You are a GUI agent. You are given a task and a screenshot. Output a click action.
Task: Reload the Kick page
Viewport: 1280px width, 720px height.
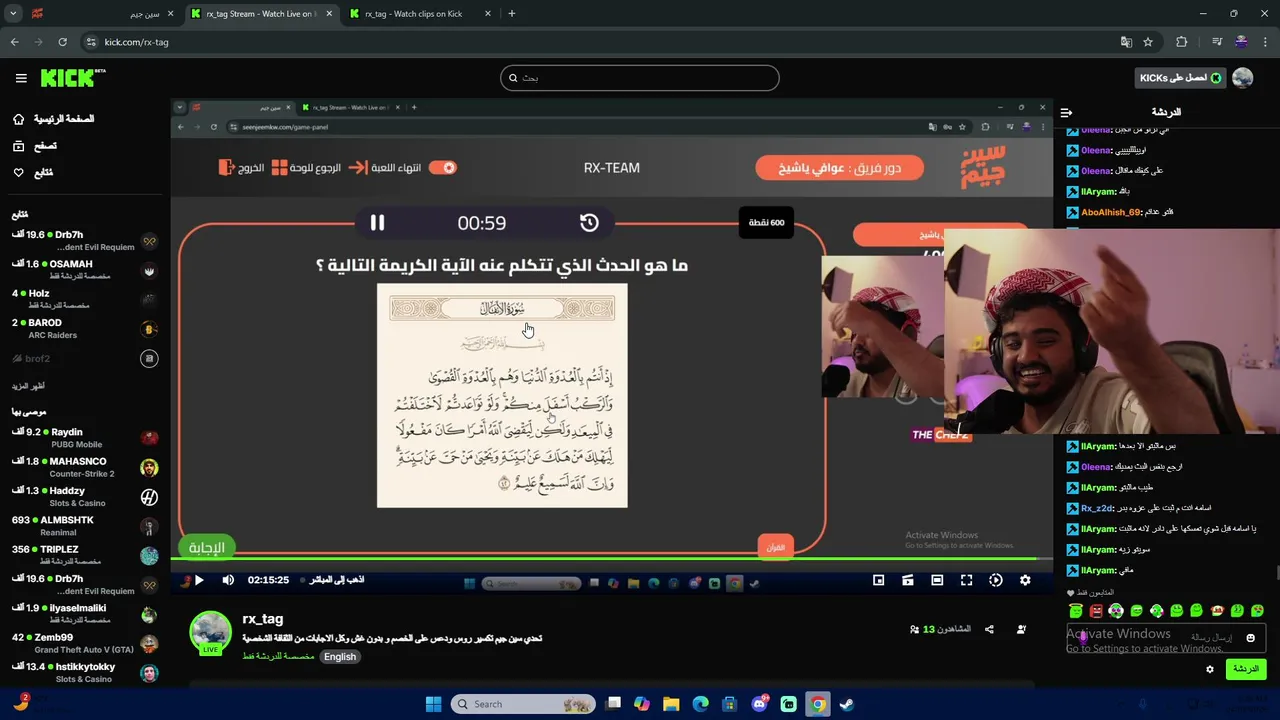pyautogui.click(x=63, y=42)
